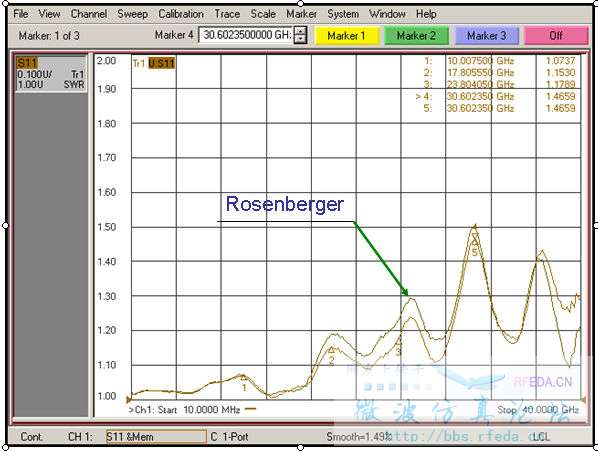Decrease marker frequency with down stepper arrow

point(301,39)
